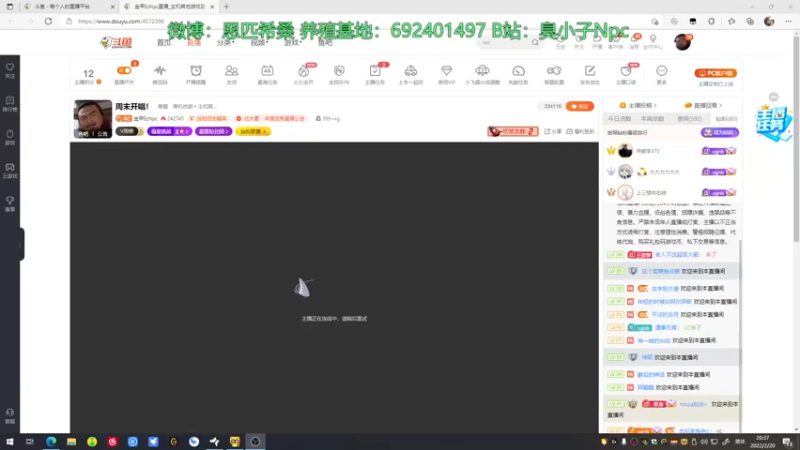This screenshot has width=800, height=450.
Task: Switch to the first Douyu browser tab
Action: pos(68,7)
